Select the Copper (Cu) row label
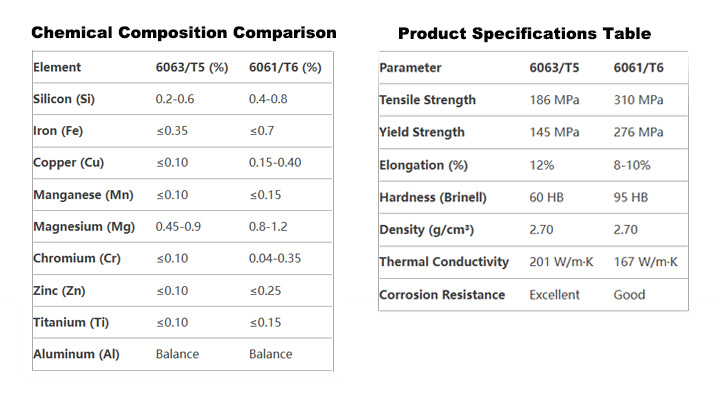 (69, 163)
